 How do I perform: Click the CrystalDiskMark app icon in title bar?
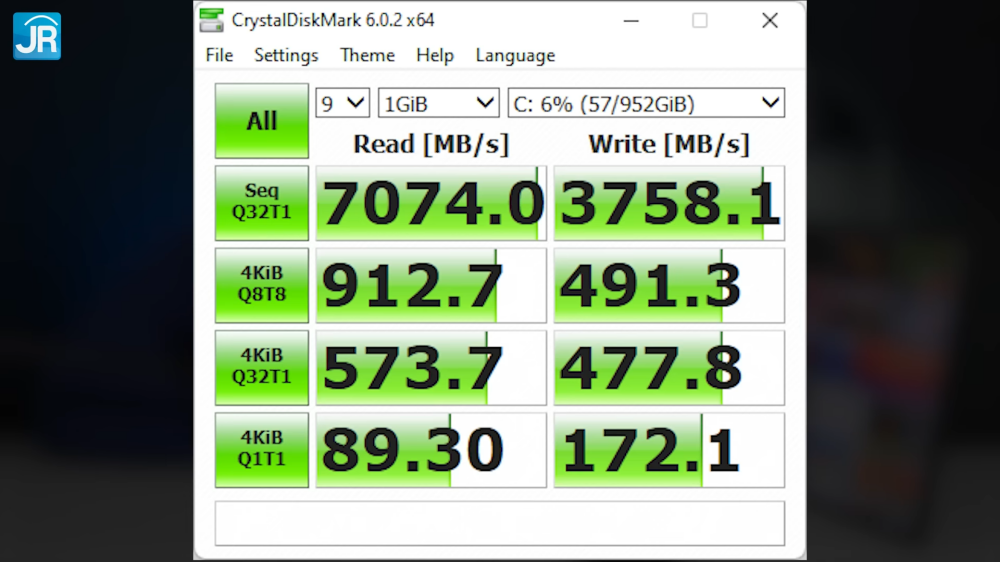point(211,20)
